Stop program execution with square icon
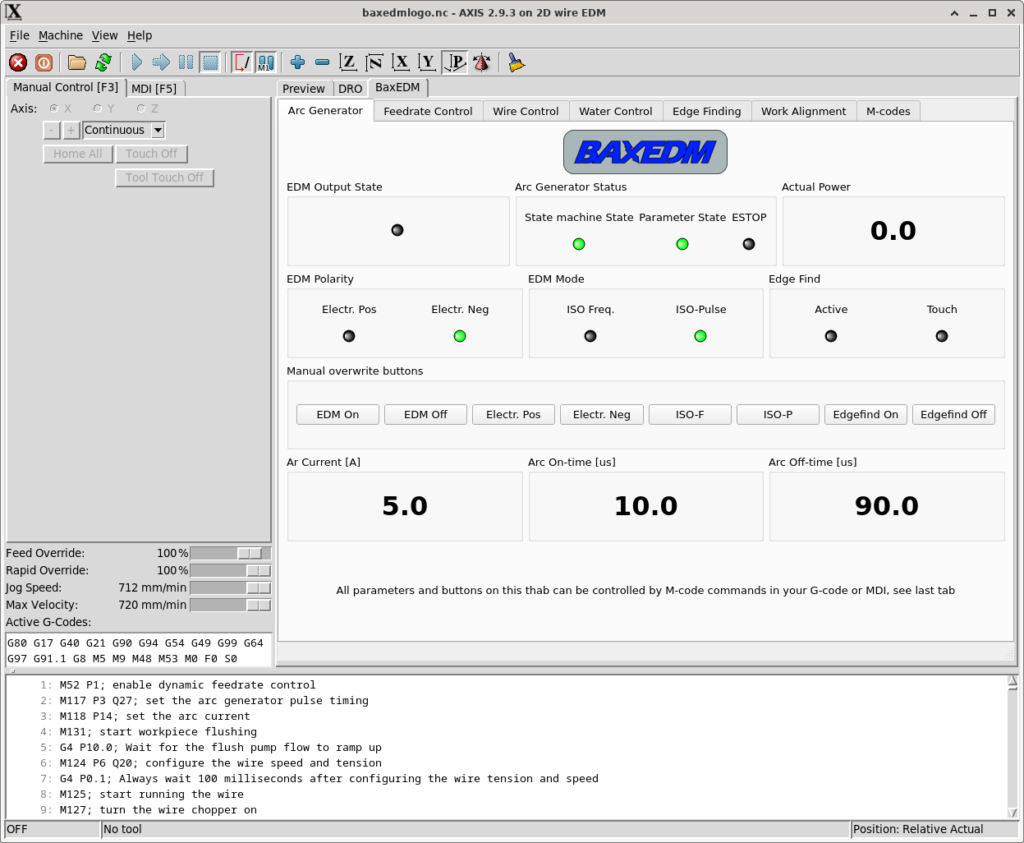This screenshot has height=843, width=1024. click(210, 63)
